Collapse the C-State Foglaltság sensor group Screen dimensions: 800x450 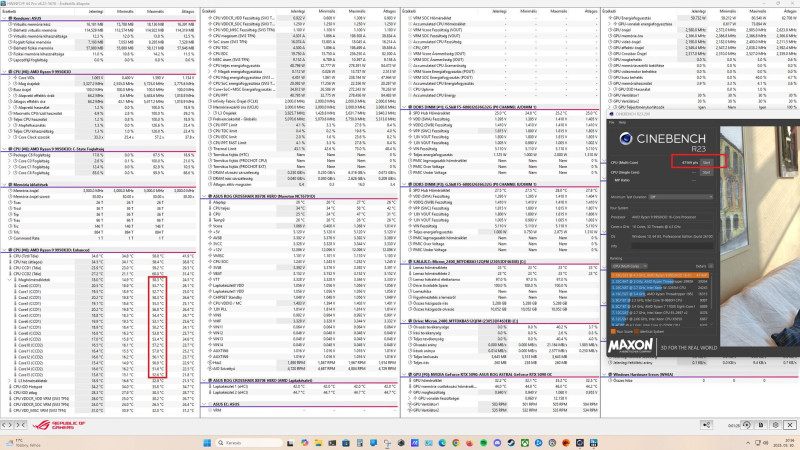click(x=4, y=149)
